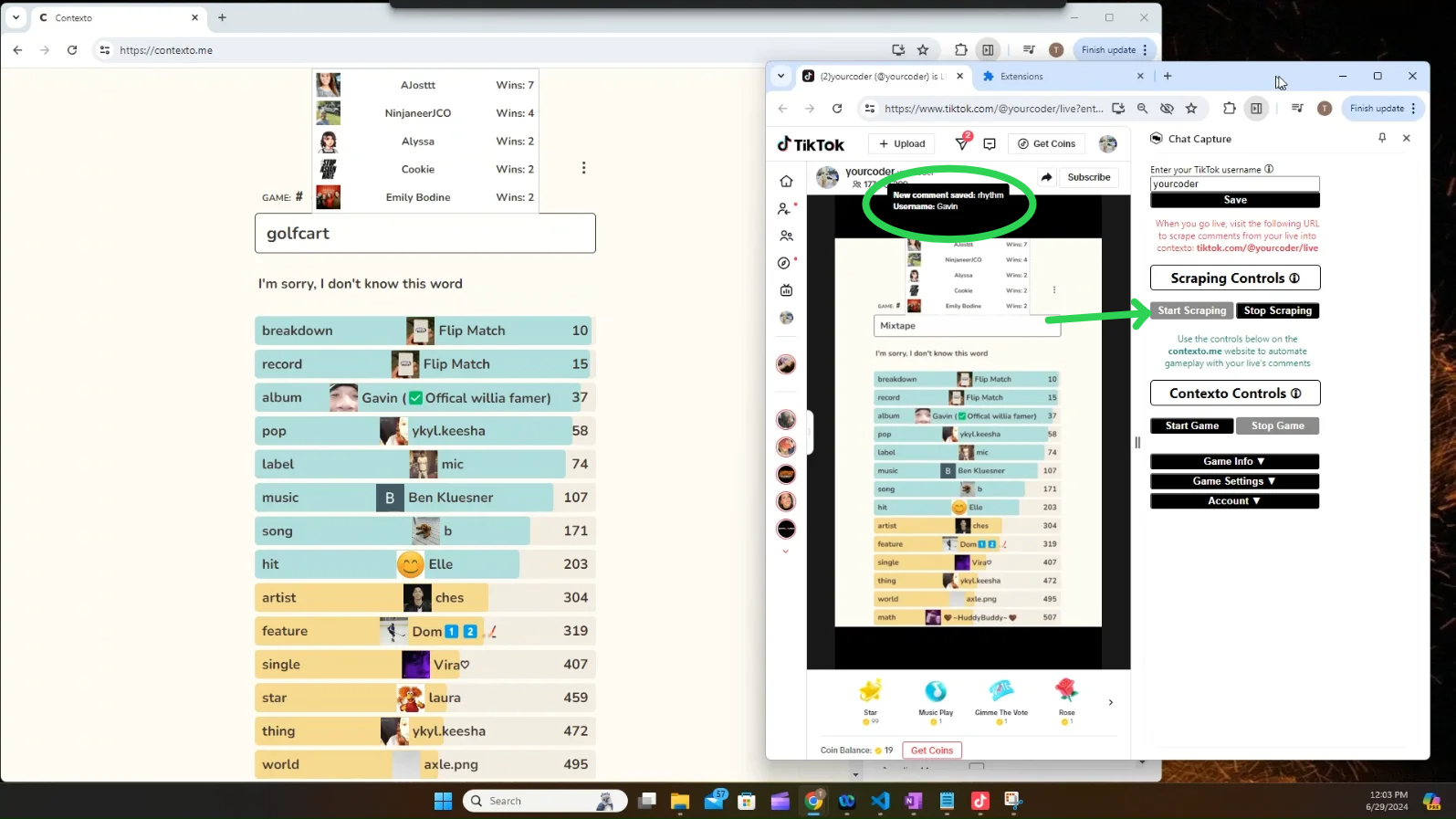Click info icon beside TikTok username label
Screen dimensions: 1456x819
[x=1269, y=169]
